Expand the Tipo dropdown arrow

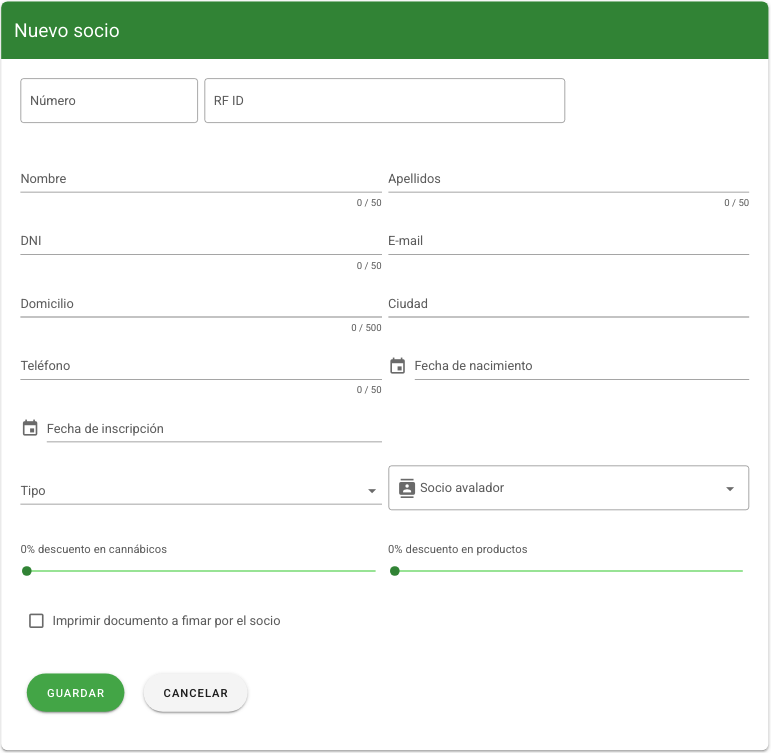tap(372, 491)
